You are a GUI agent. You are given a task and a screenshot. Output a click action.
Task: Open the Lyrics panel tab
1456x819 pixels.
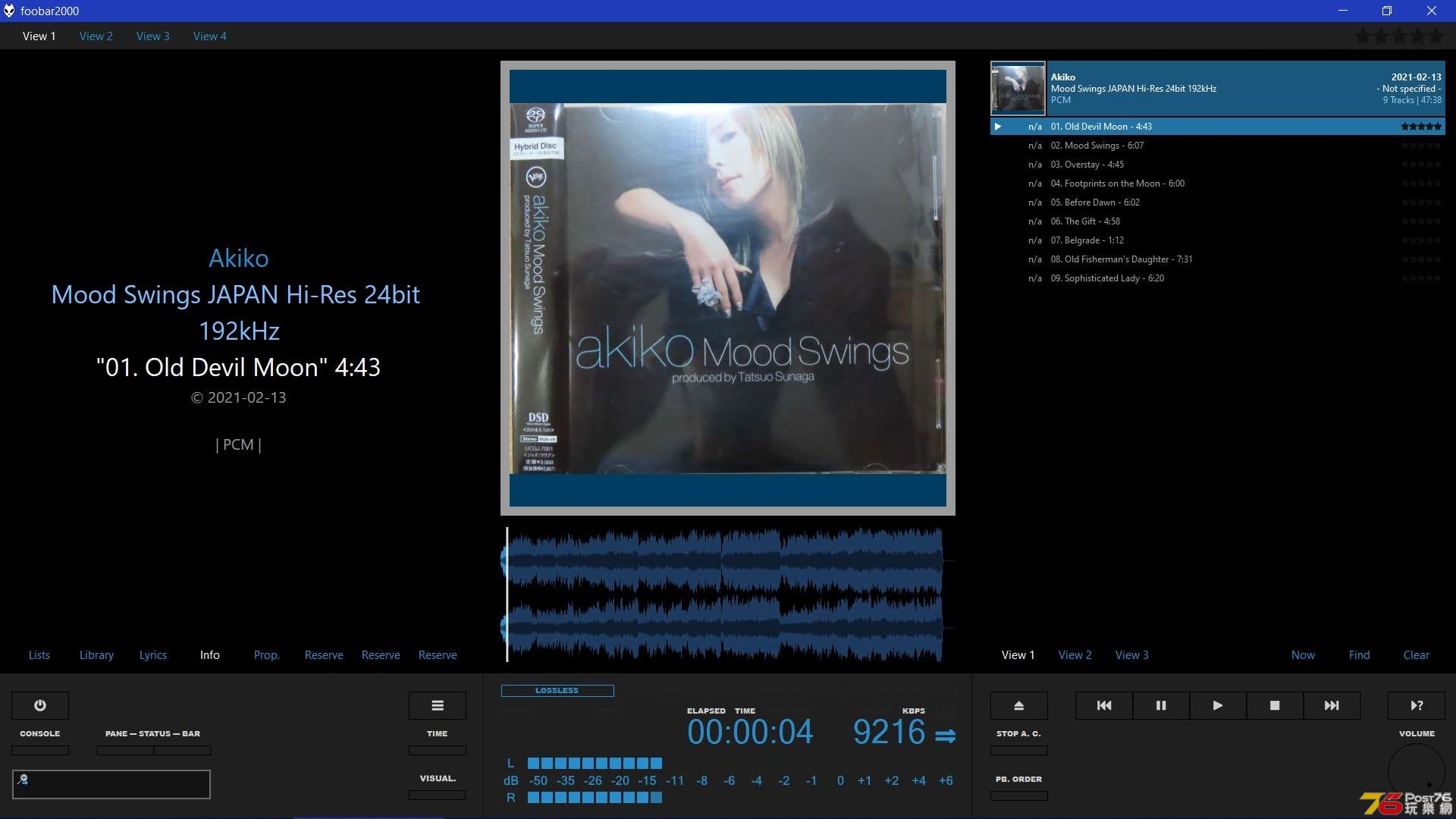coord(153,654)
